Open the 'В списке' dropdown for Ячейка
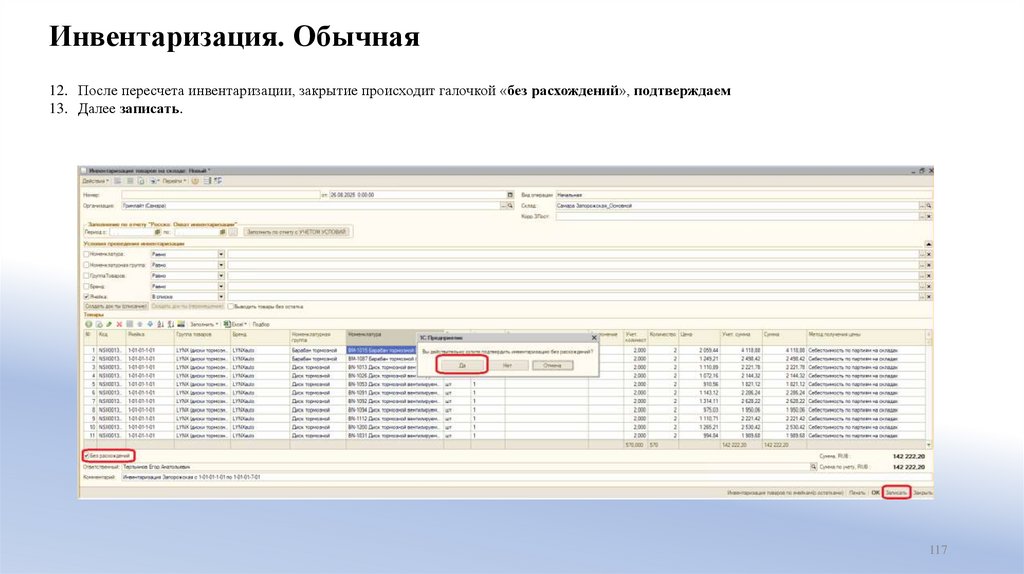The width and height of the screenshot is (1024, 574). tap(221, 296)
